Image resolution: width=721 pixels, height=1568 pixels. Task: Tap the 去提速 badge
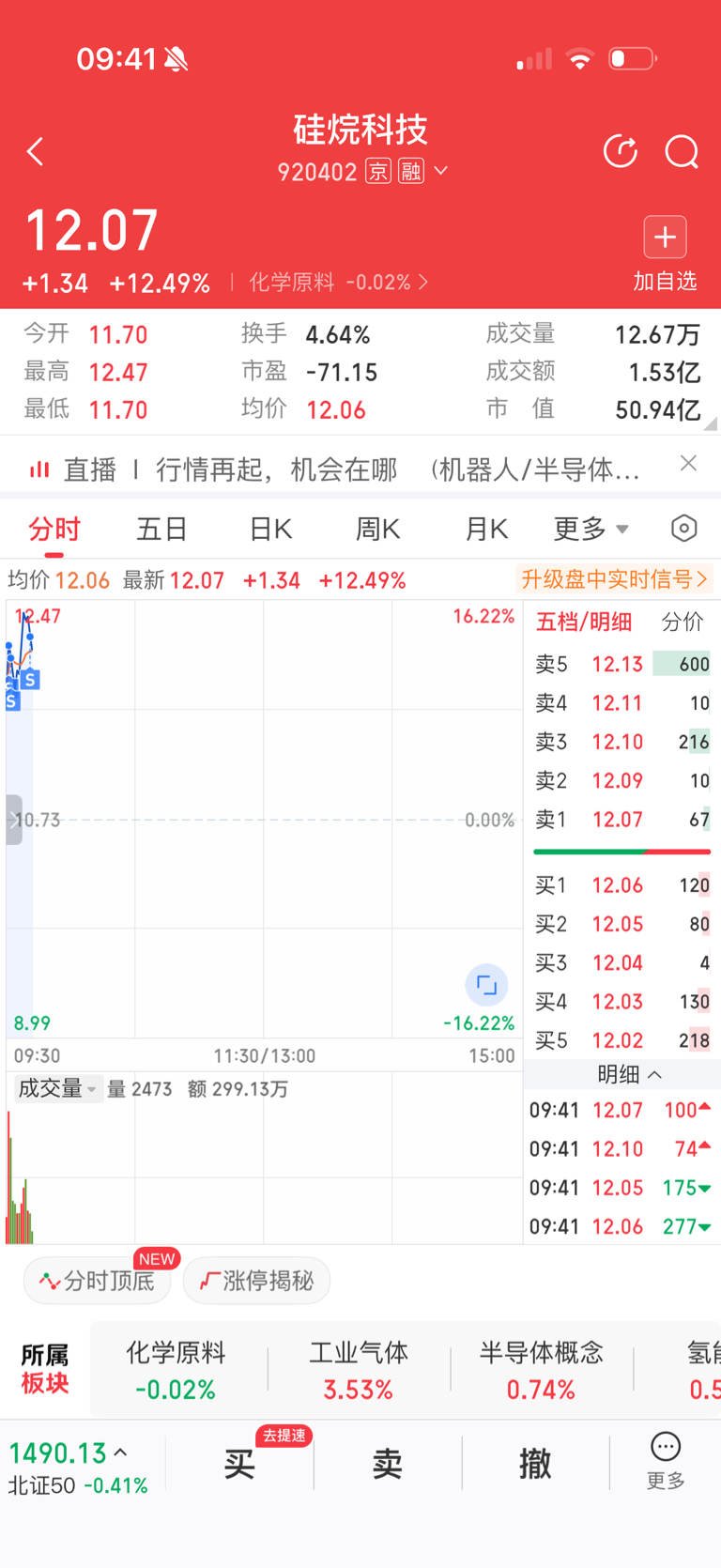pos(284,1436)
